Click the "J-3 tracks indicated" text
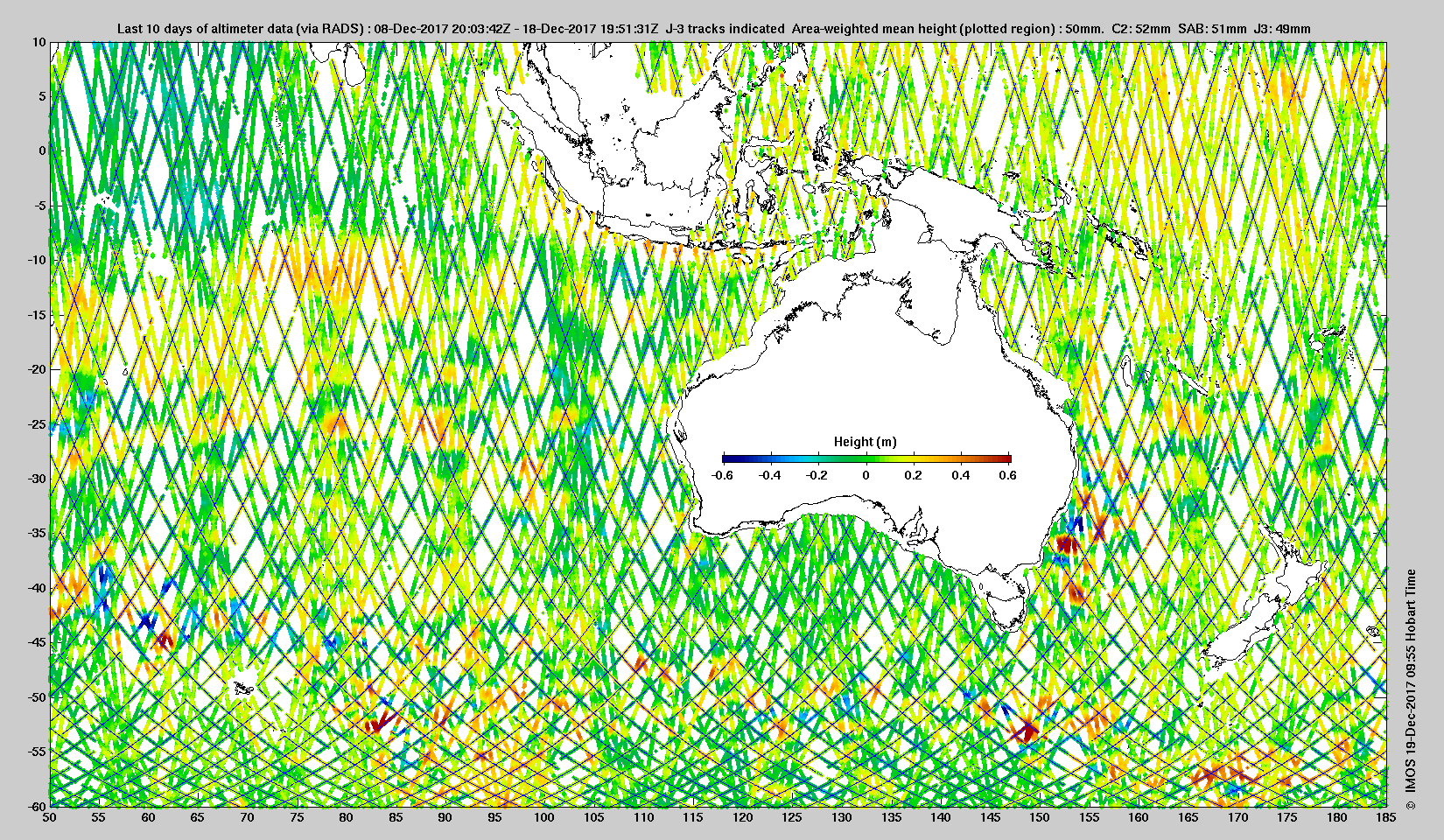This screenshot has width=1444, height=840. point(726,29)
